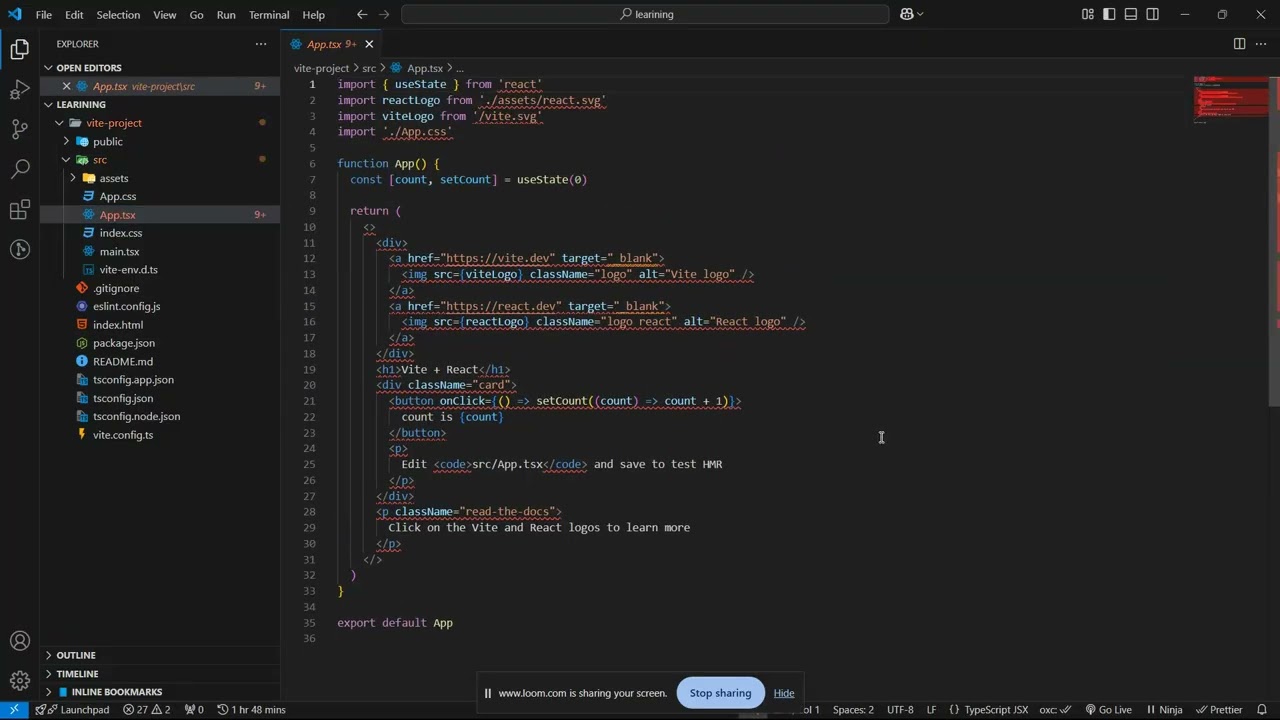Toggle the Secondary Side Bar
This screenshot has width=1280, height=720.
pos(1153,14)
